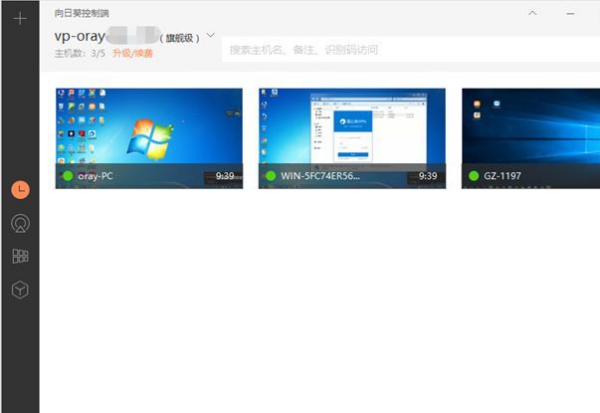Image resolution: width=600 pixels, height=413 pixels.
Task: Open the remote assist icon in sidebar
Action: tap(20, 223)
